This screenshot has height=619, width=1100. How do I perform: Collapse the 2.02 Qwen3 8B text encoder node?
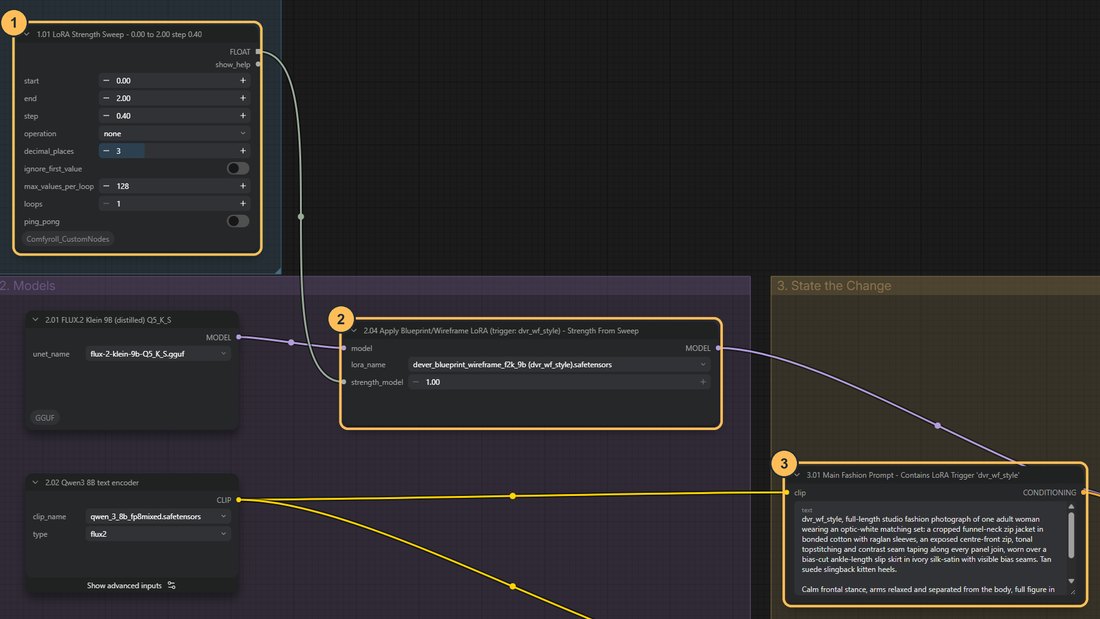click(35, 483)
